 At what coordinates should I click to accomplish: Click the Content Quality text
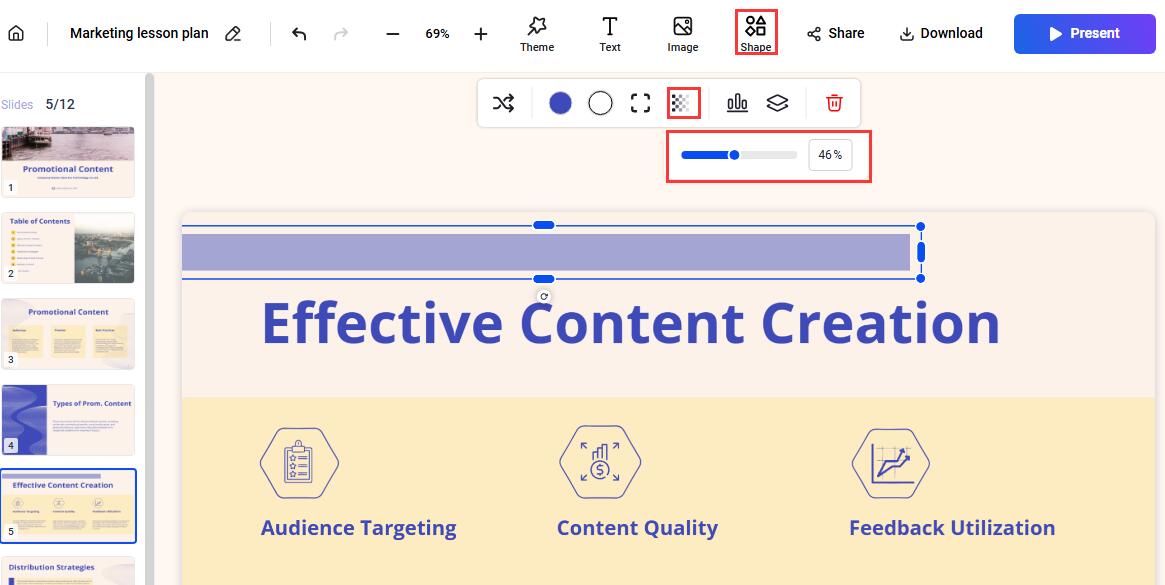(637, 528)
